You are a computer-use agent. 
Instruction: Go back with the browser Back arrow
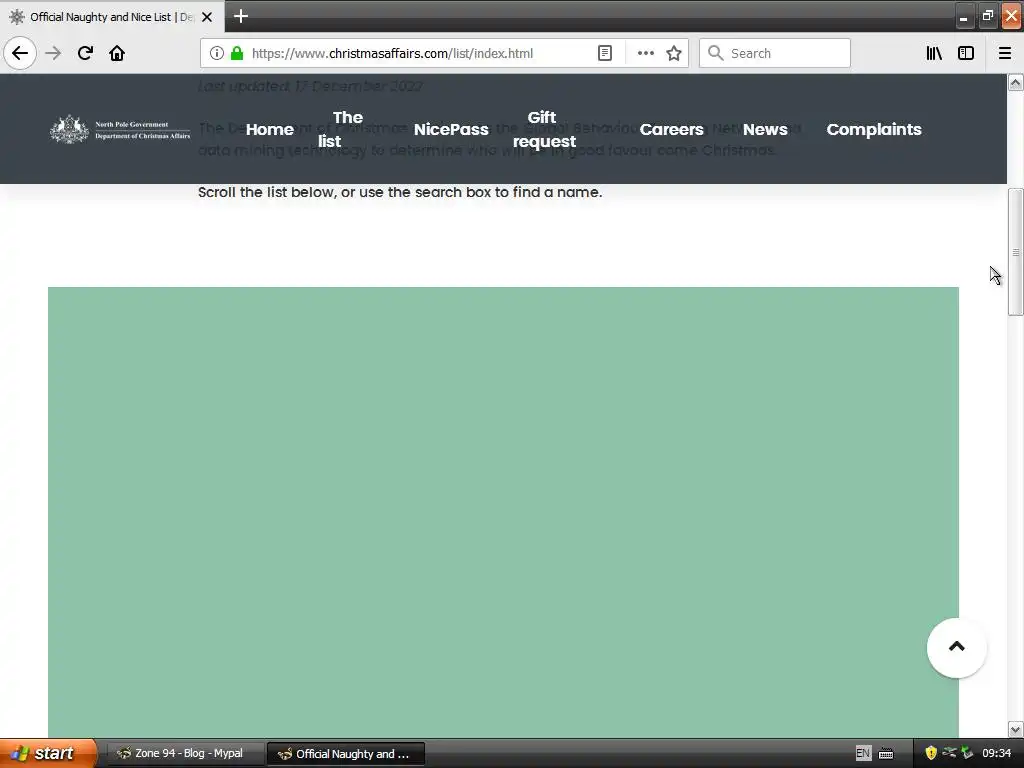pos(20,53)
